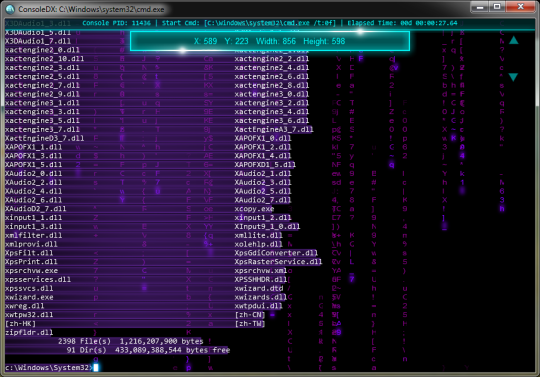Click file name XAudio2_7.dll

pos(263,200)
